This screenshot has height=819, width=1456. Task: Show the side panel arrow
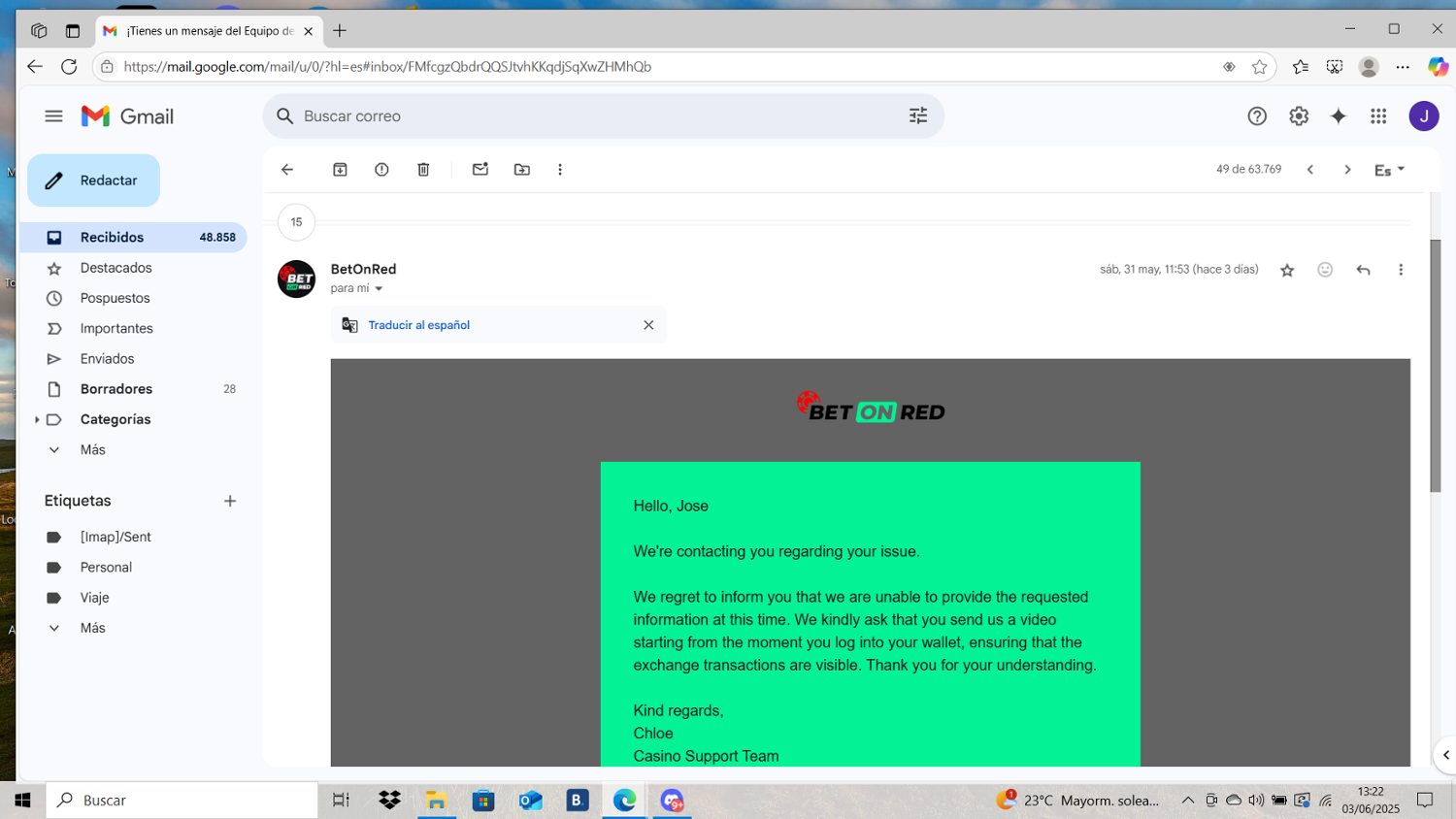pyautogui.click(x=1445, y=755)
